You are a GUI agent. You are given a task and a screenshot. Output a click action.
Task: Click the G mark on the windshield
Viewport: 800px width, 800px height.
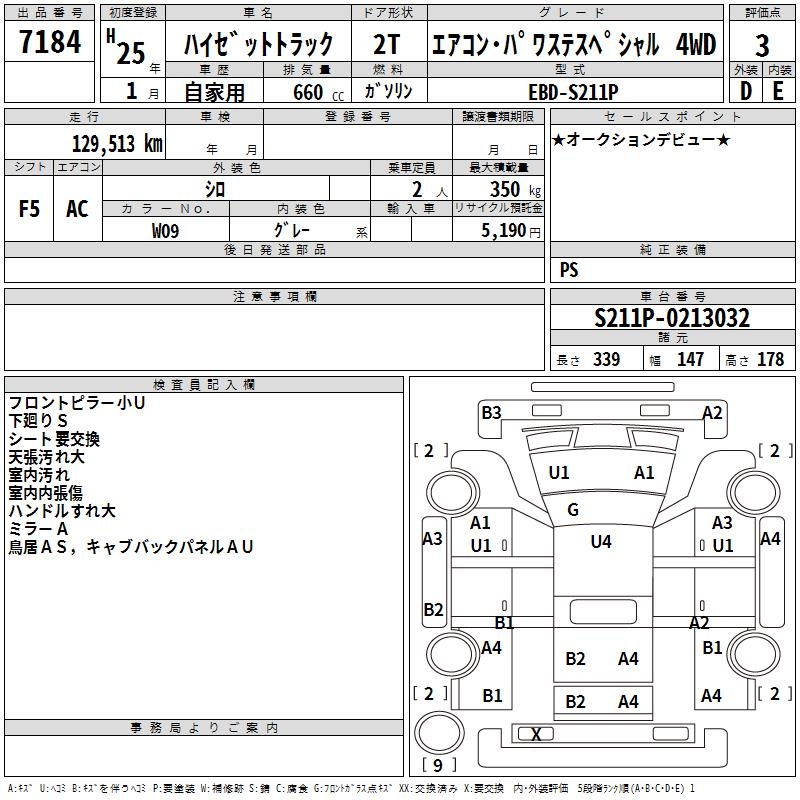coord(573,510)
